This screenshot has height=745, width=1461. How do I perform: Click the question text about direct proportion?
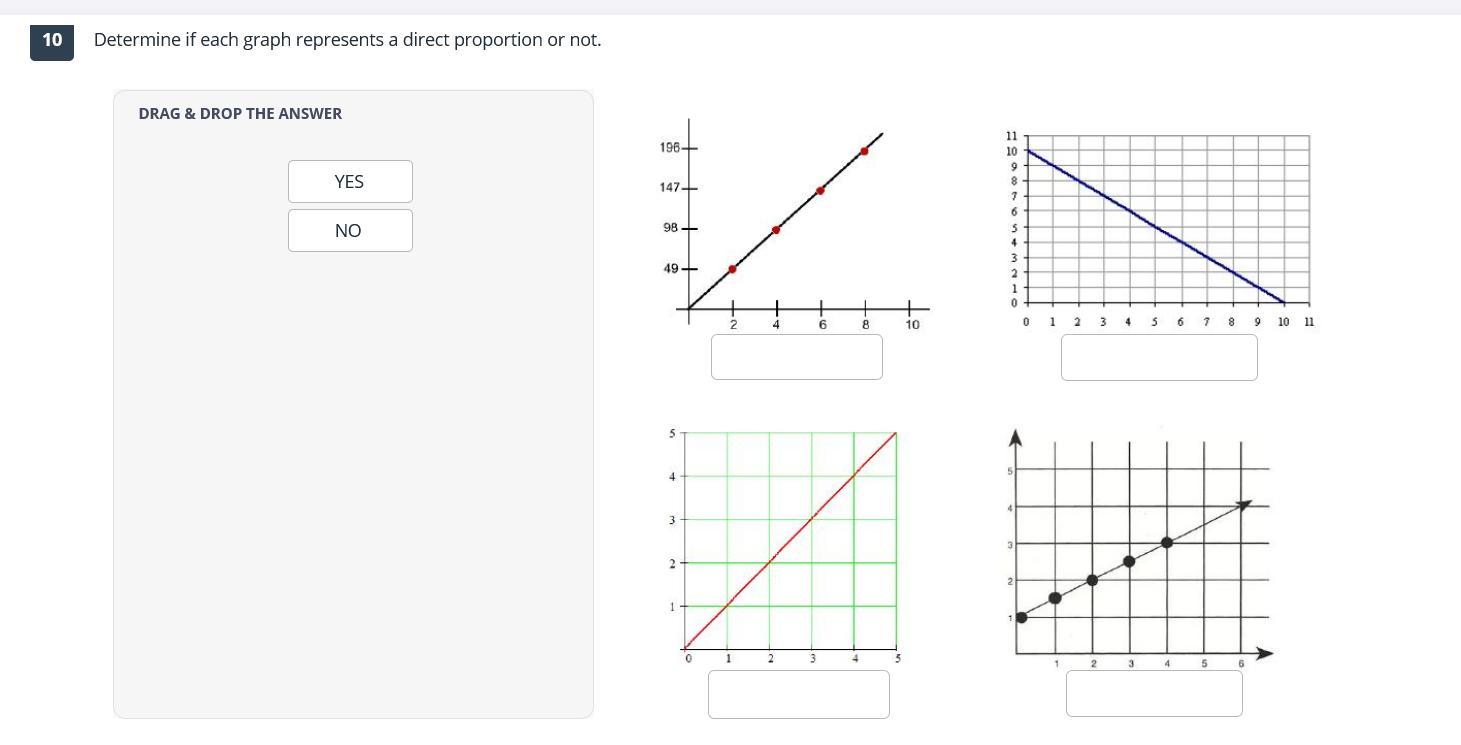pyautogui.click(x=347, y=40)
